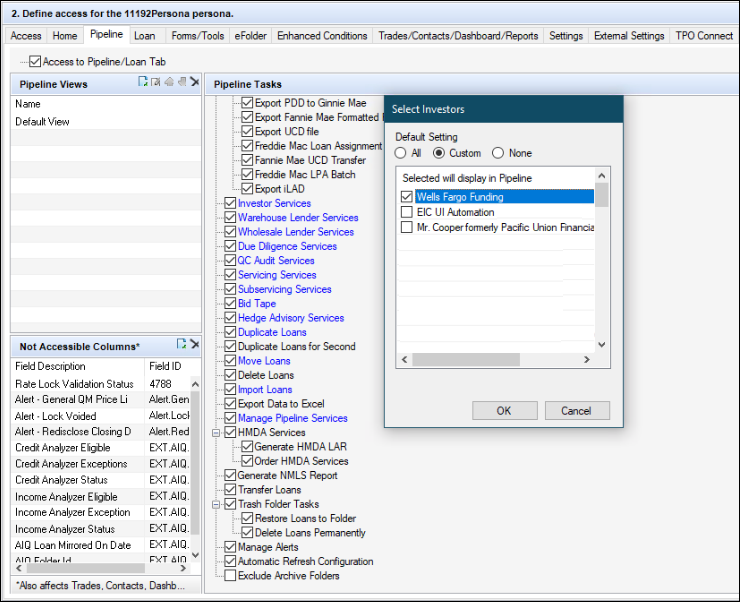The height and width of the screenshot is (602, 740).
Task: Choose the None radio button in Select Investors
Action: coord(498,153)
